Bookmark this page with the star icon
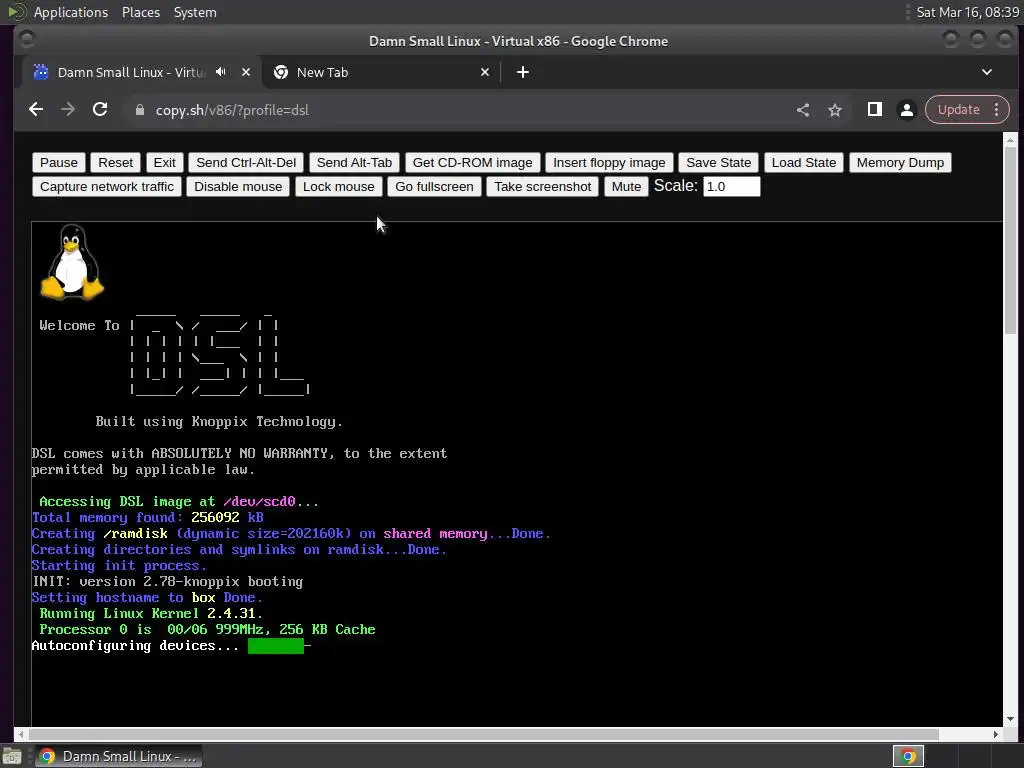Screen dimensions: 1024x768 [835, 110]
